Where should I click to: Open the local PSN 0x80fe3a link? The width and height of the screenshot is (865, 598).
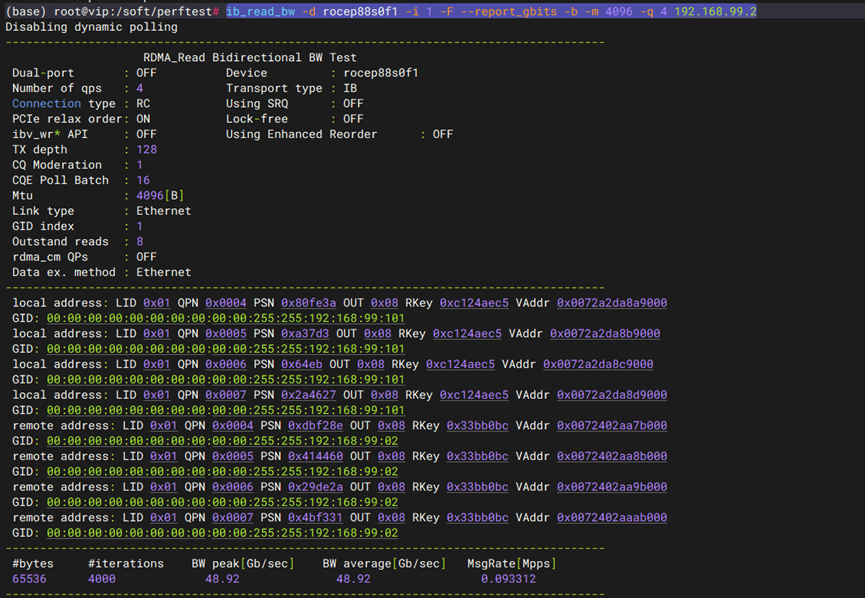(x=308, y=303)
